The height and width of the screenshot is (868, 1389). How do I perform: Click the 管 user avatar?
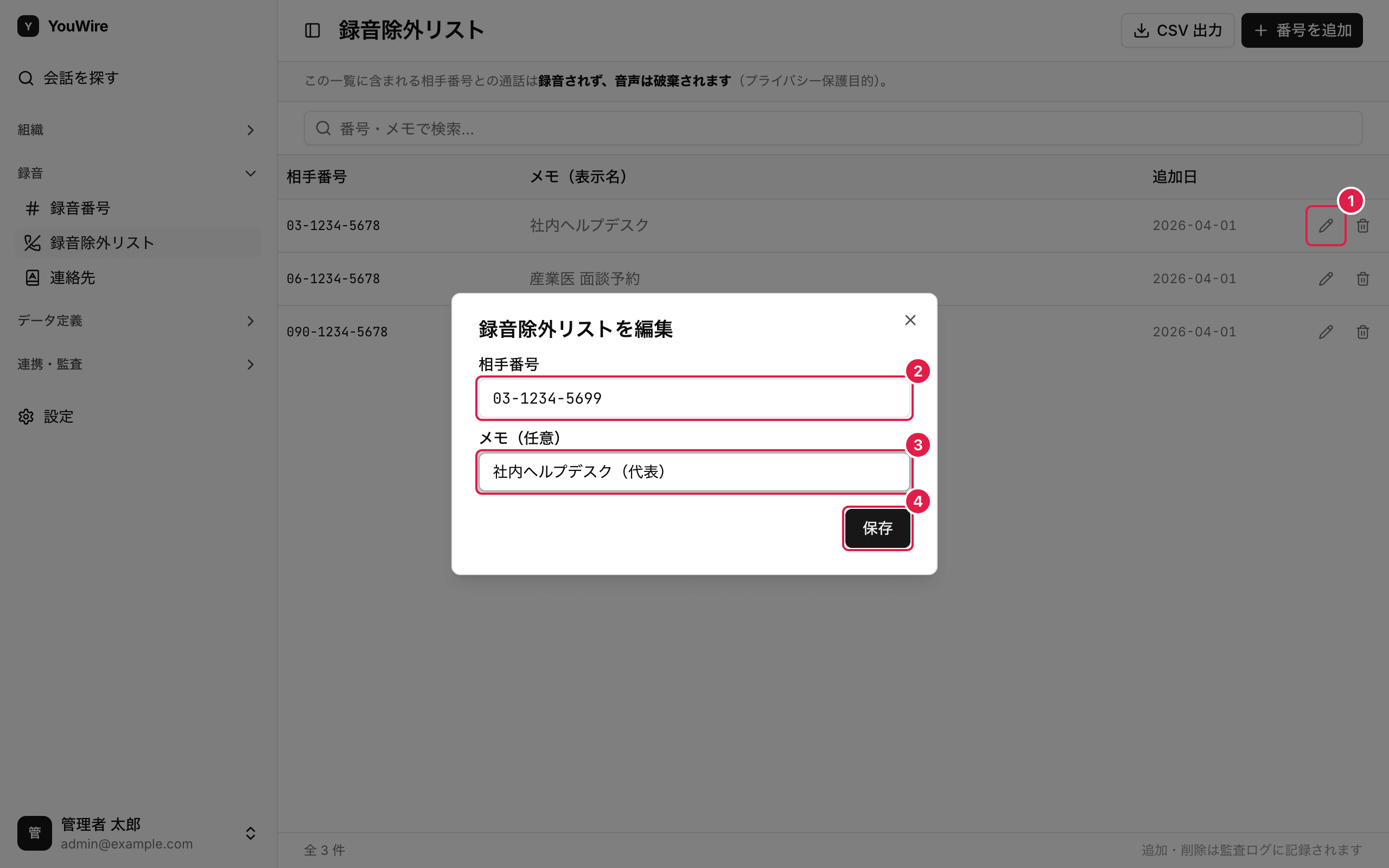coord(34,833)
